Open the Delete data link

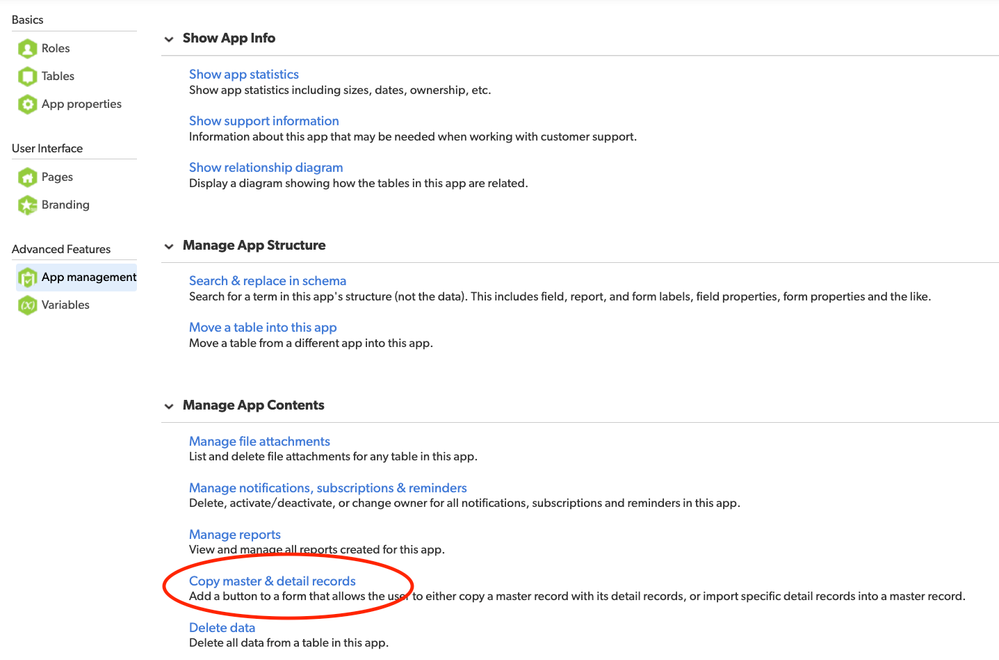coord(222,628)
